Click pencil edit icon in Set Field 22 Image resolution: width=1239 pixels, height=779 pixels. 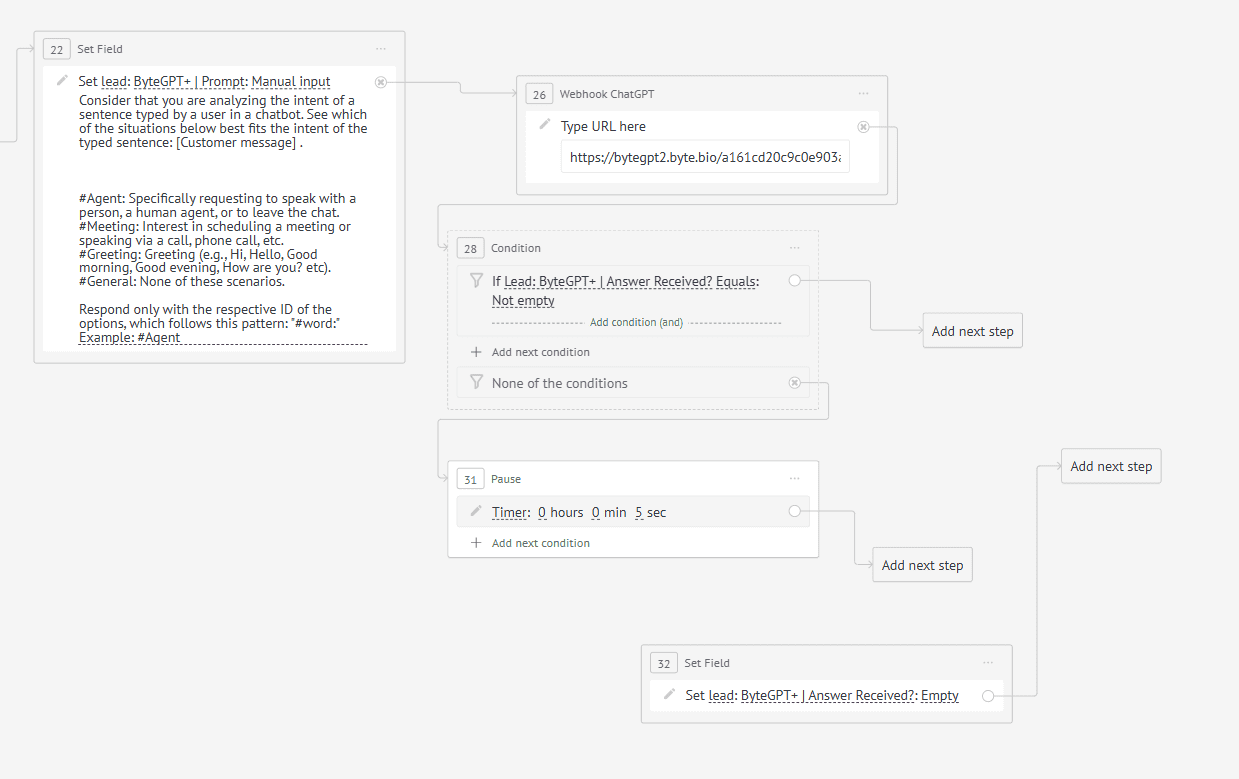click(62, 81)
